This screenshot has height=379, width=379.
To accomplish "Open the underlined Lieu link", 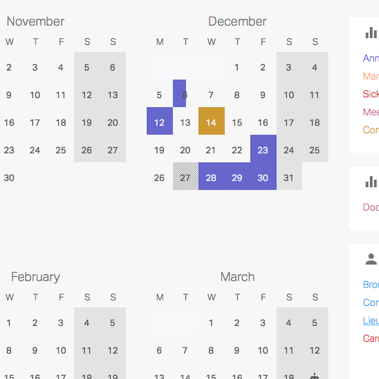I will 371,320.
